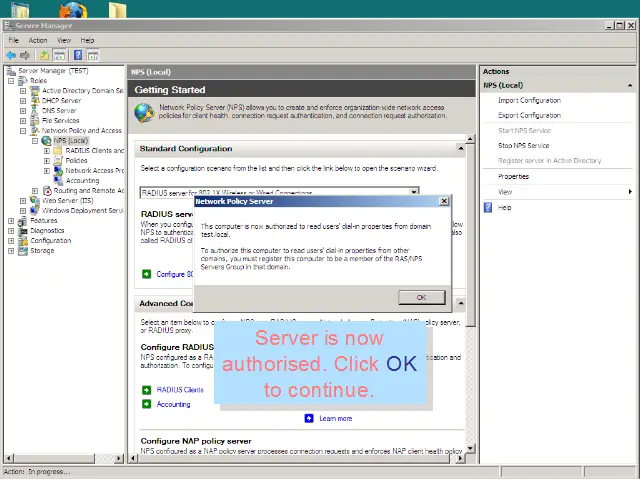Collapse the Roles tree node
Screen dimensions: 640x480
pyautogui.click(x=11, y=81)
